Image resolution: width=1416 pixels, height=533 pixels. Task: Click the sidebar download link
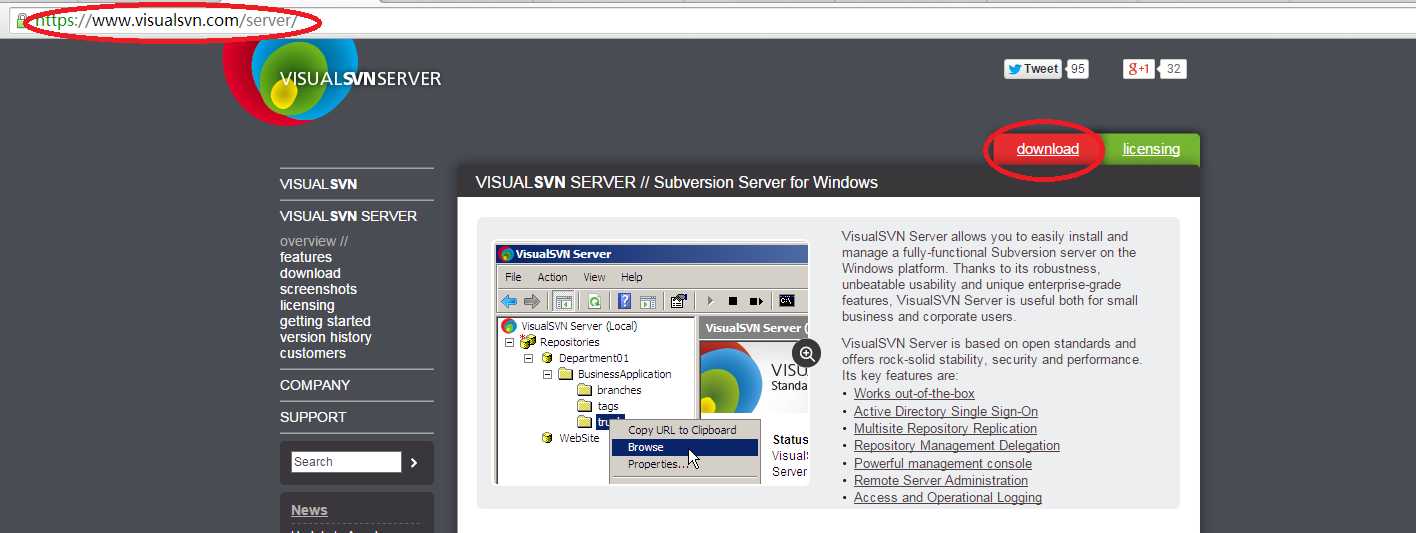point(310,273)
